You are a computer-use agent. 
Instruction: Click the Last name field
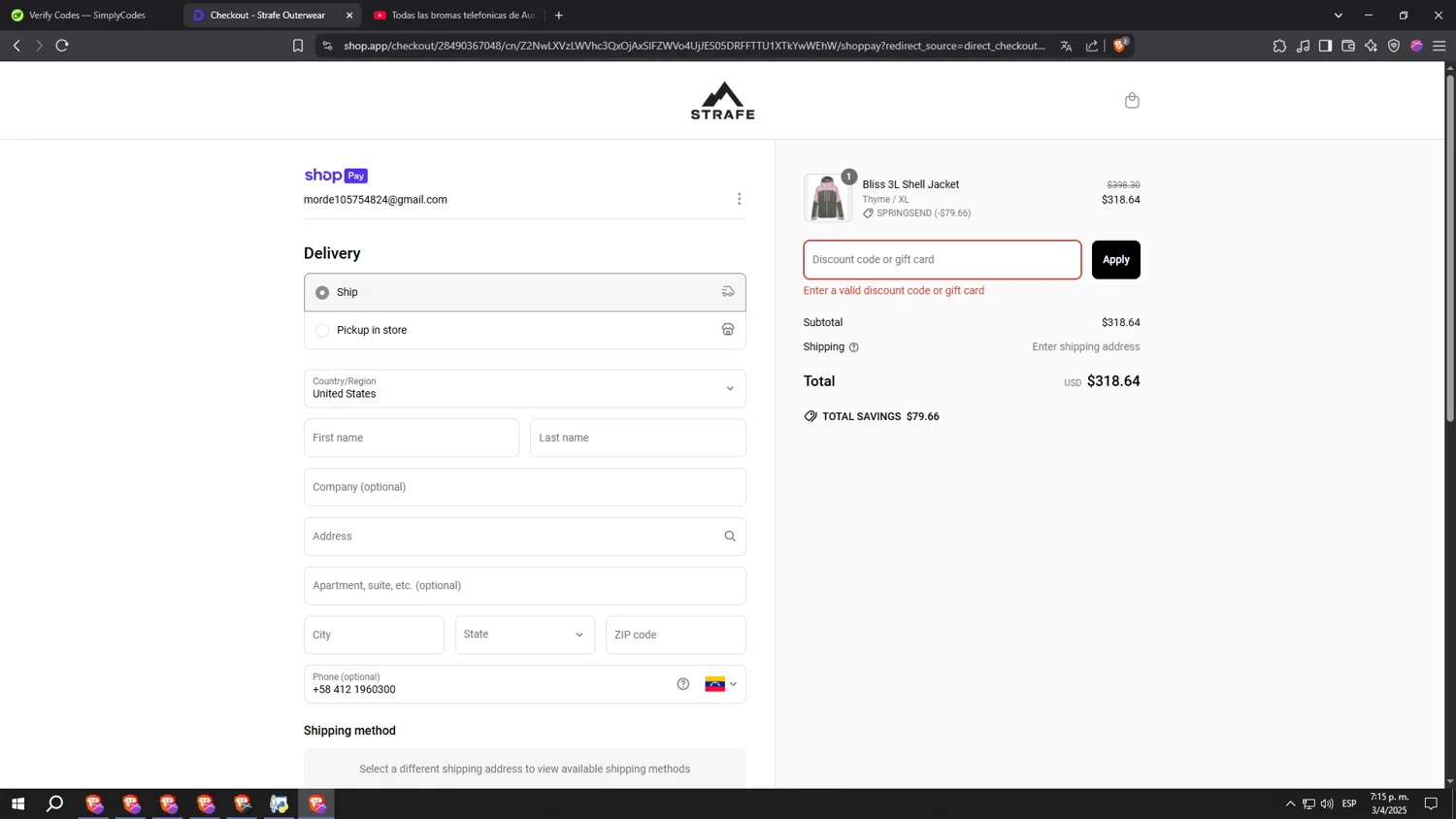tap(638, 438)
